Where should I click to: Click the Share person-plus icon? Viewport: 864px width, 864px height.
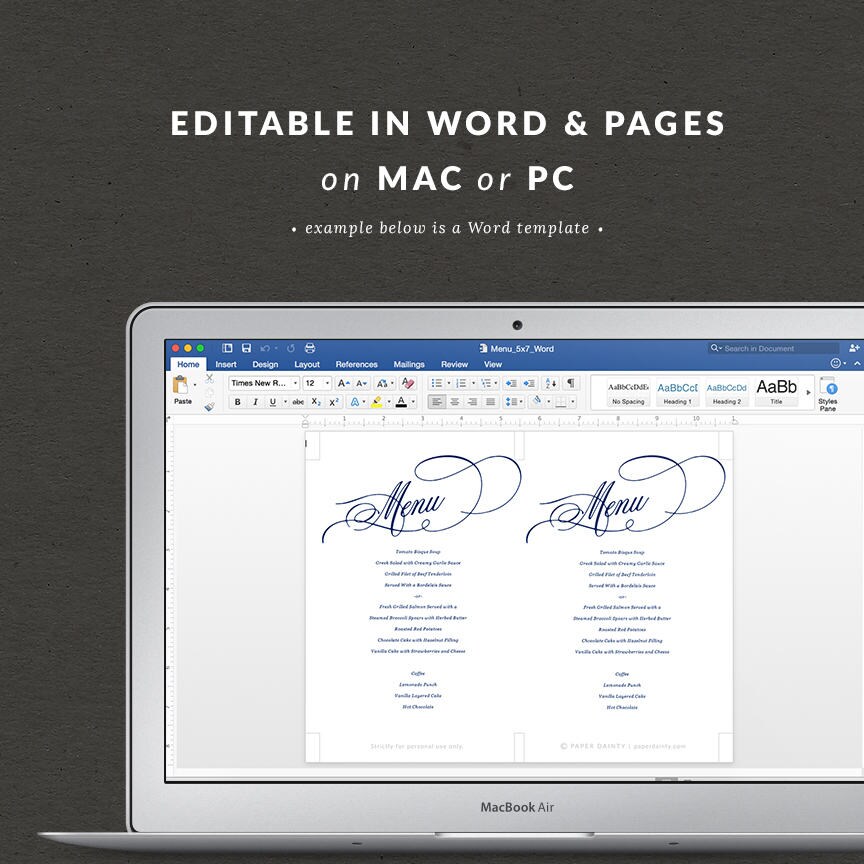point(854,348)
